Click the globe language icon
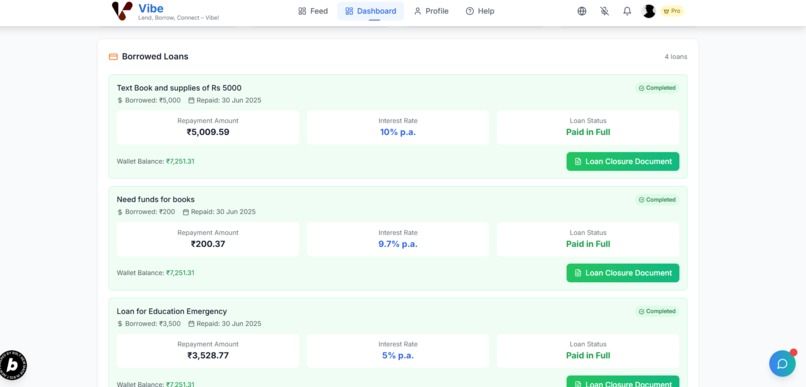The height and width of the screenshot is (387, 806). click(x=582, y=11)
